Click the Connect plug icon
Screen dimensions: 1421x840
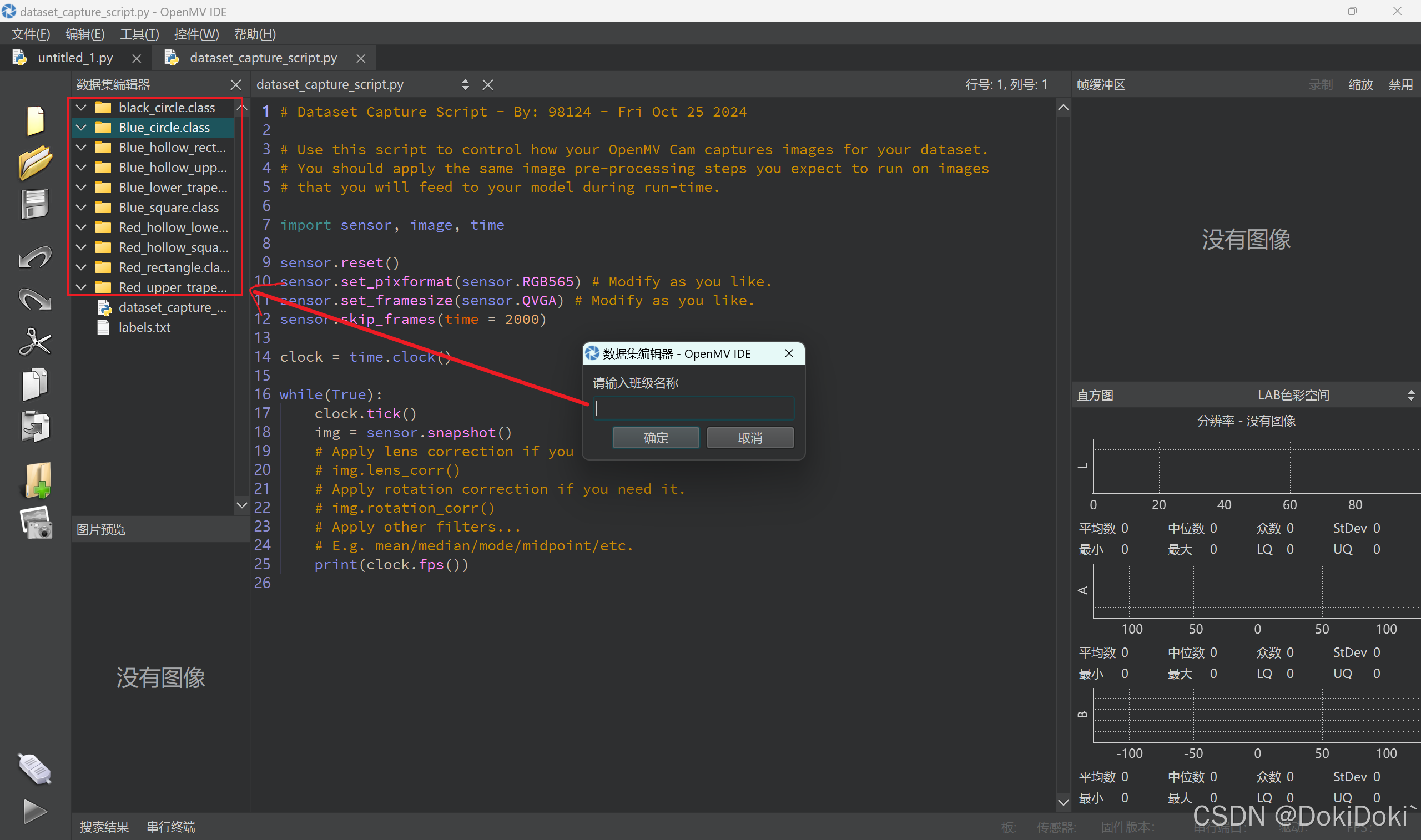(35, 768)
